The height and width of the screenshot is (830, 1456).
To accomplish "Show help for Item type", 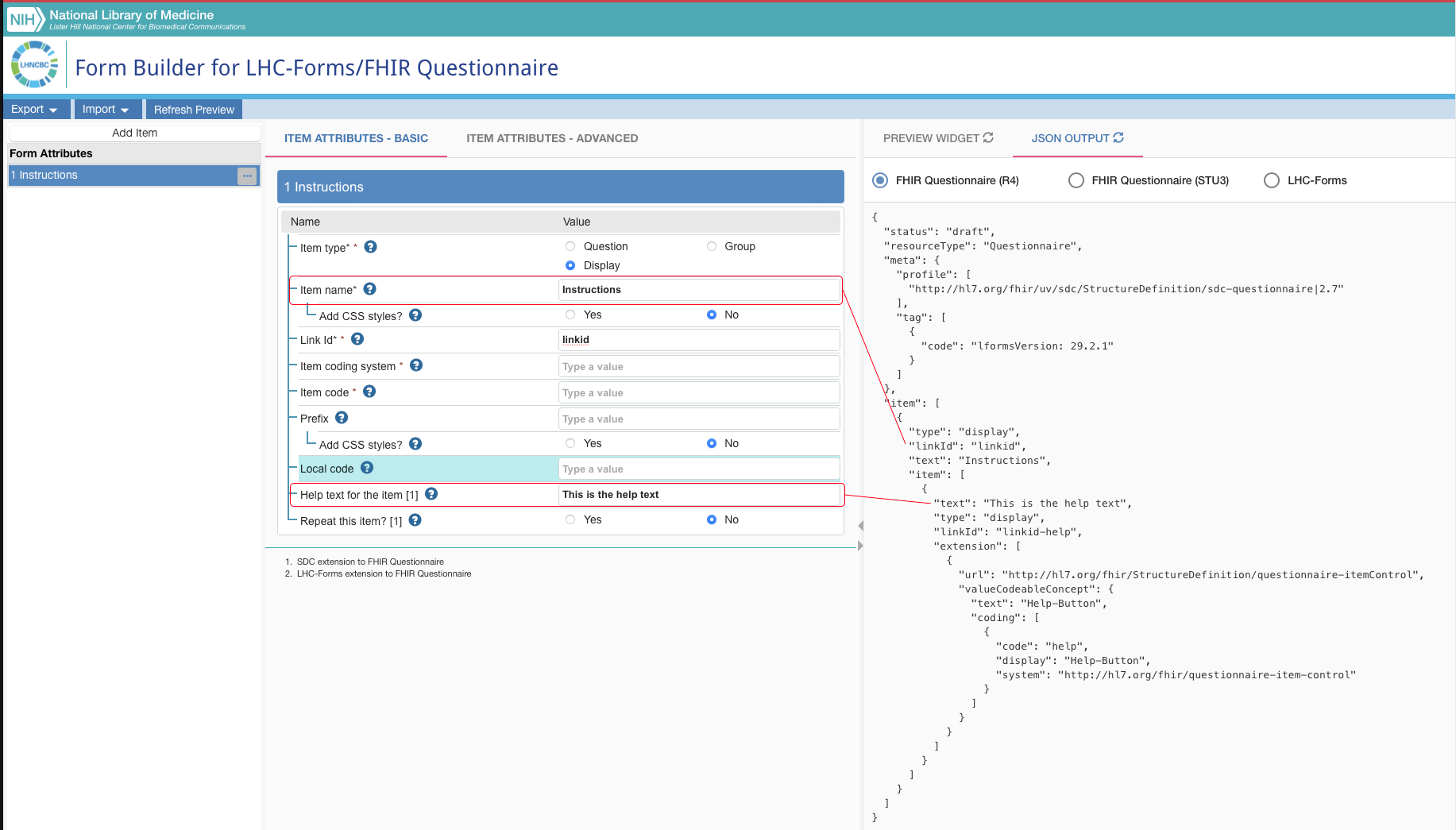I will 370,247.
